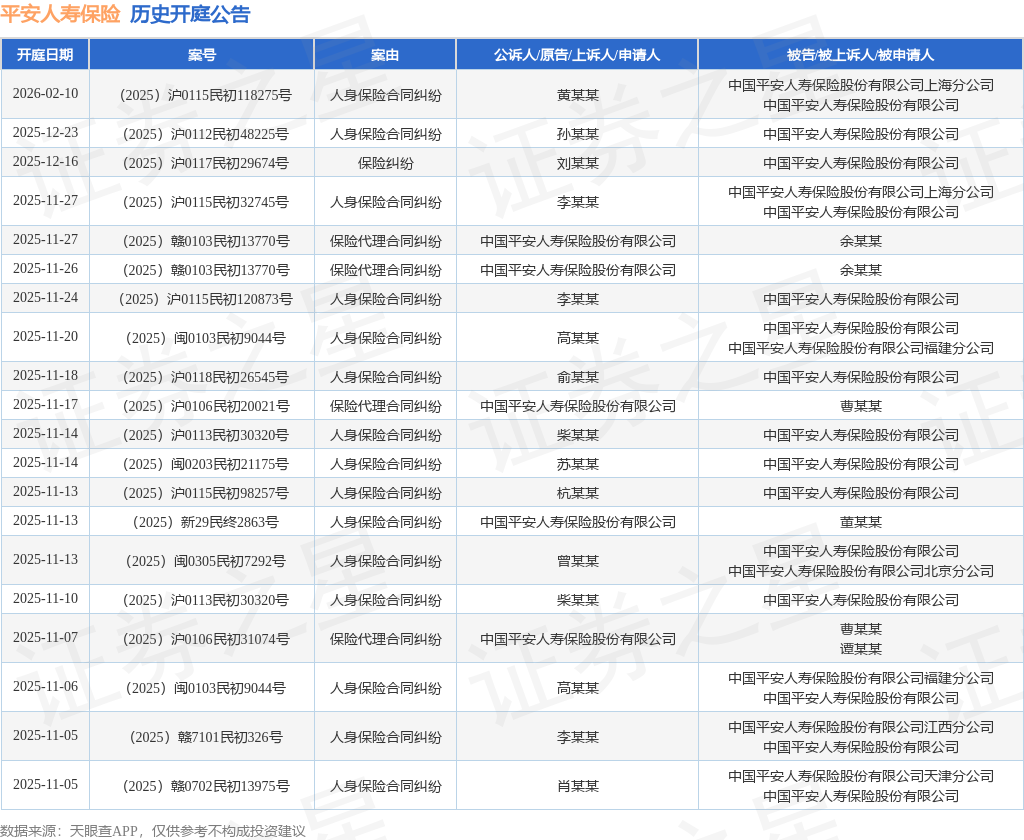Click the 案号 column header

pos(202,55)
